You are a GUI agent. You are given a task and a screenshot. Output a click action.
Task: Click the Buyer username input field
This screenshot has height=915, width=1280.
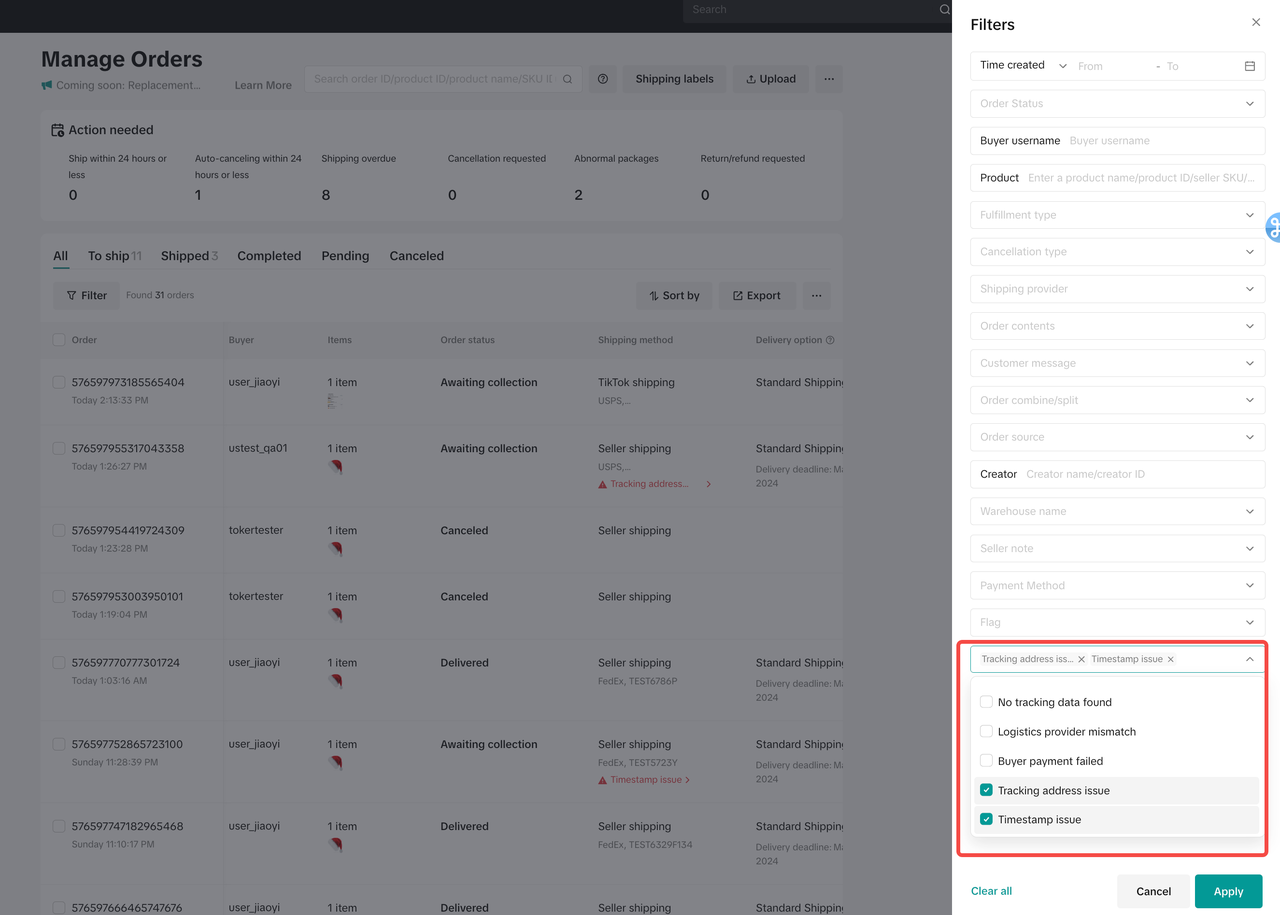tap(1160, 141)
